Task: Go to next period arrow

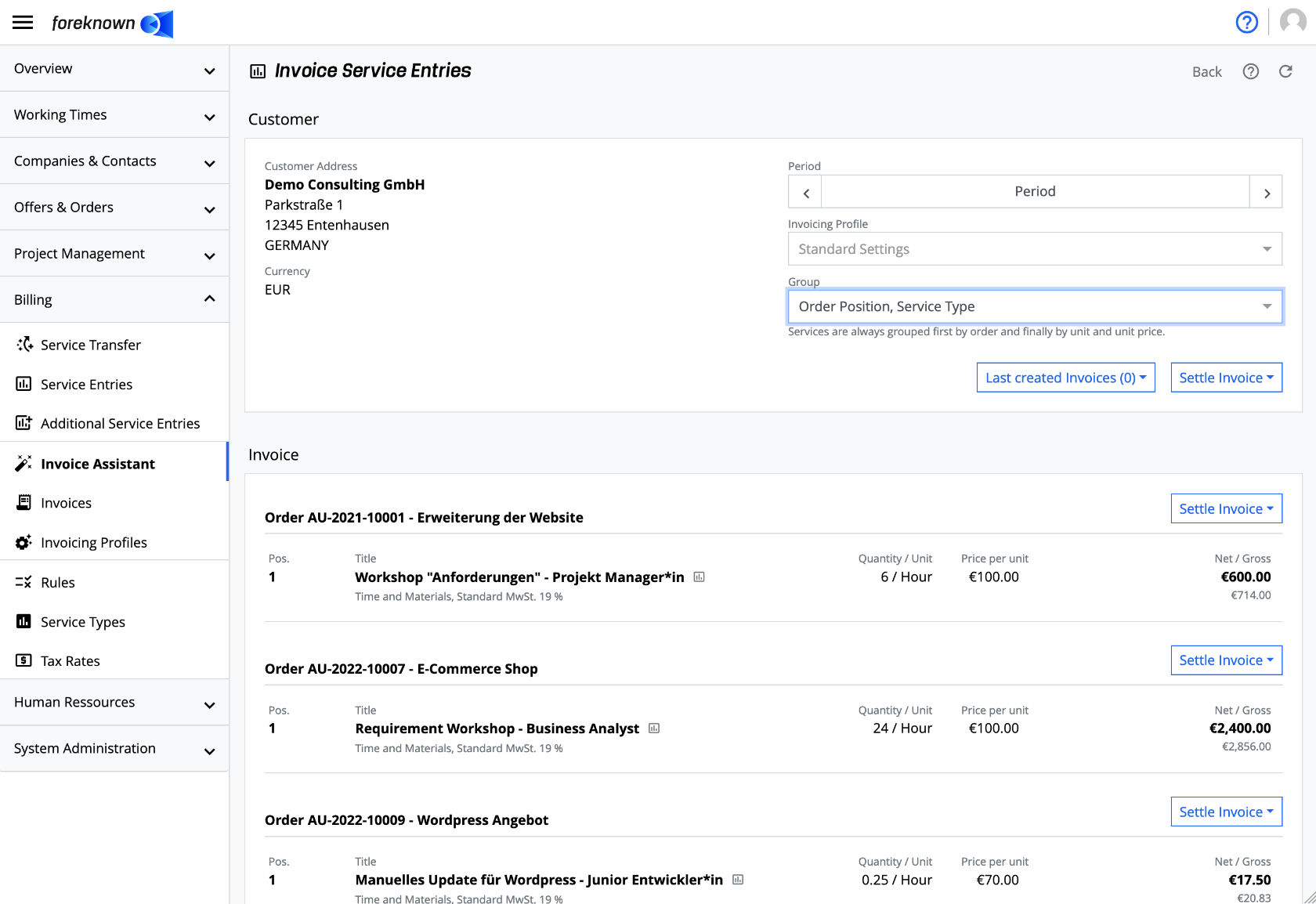Action: (1266, 192)
